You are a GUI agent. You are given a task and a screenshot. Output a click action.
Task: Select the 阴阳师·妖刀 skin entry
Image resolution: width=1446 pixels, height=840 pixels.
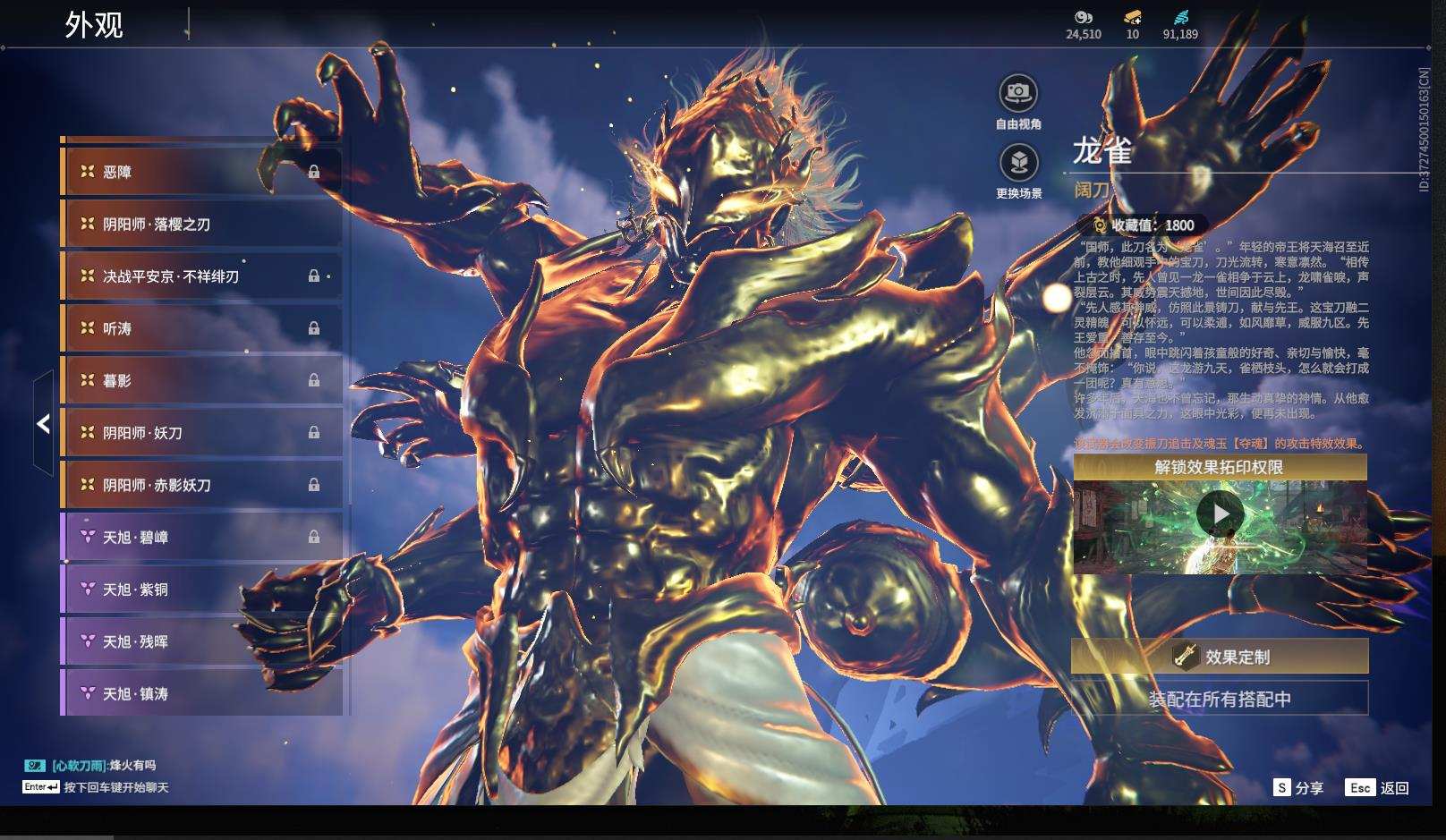[201, 432]
